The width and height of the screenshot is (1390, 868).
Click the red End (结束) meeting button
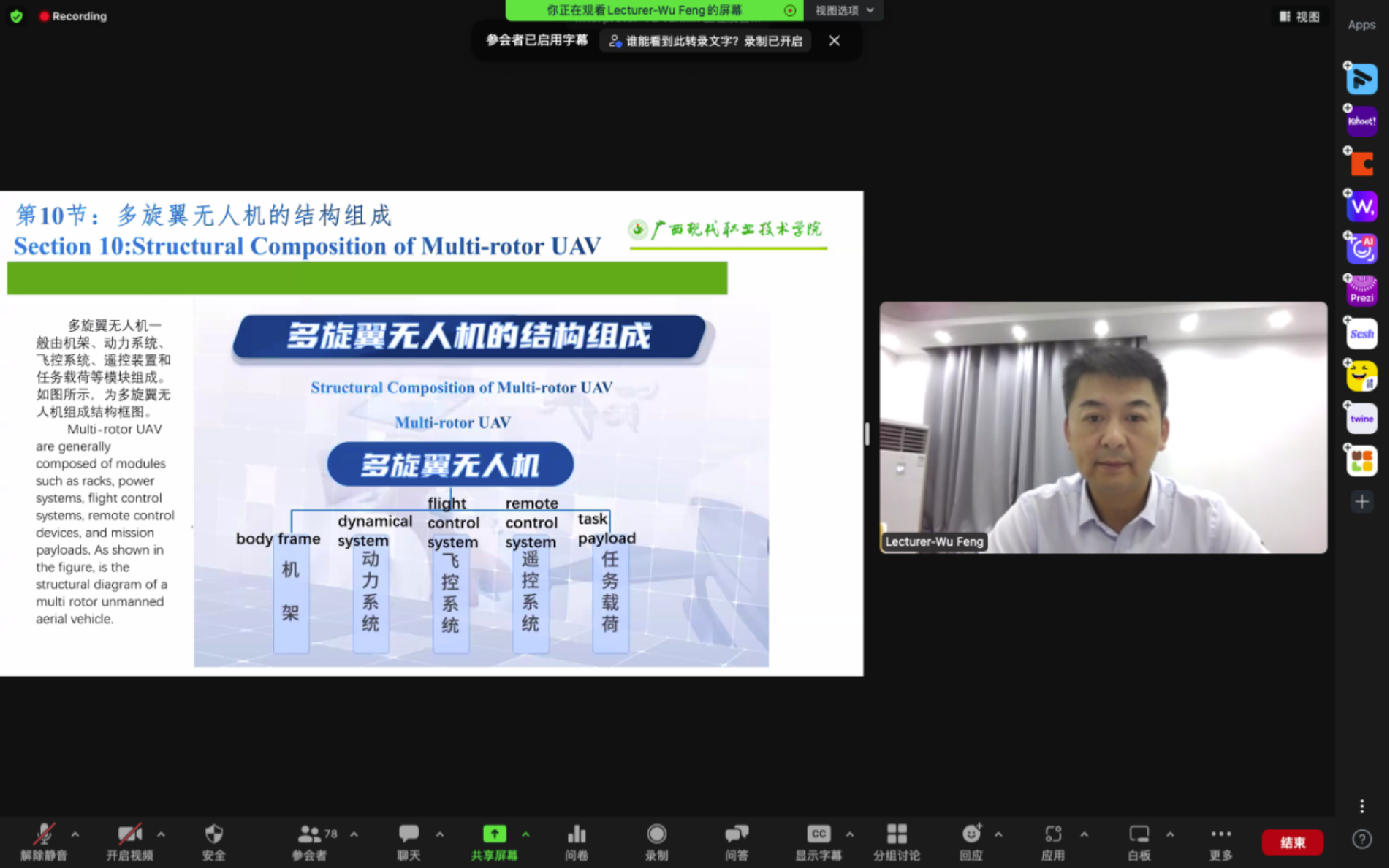pyautogui.click(x=1293, y=842)
